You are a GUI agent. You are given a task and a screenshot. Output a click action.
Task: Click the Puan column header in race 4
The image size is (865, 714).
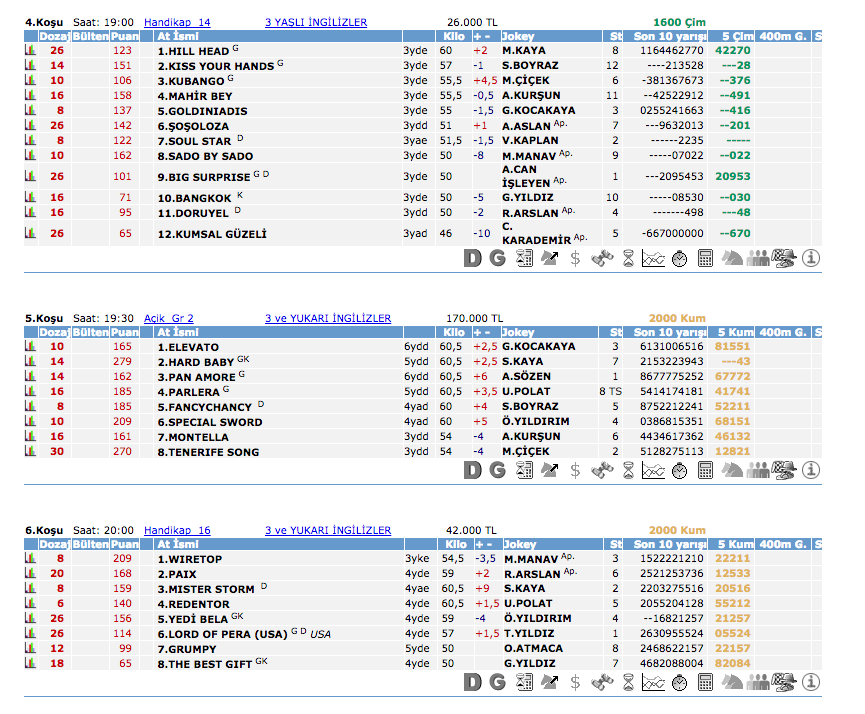point(124,36)
